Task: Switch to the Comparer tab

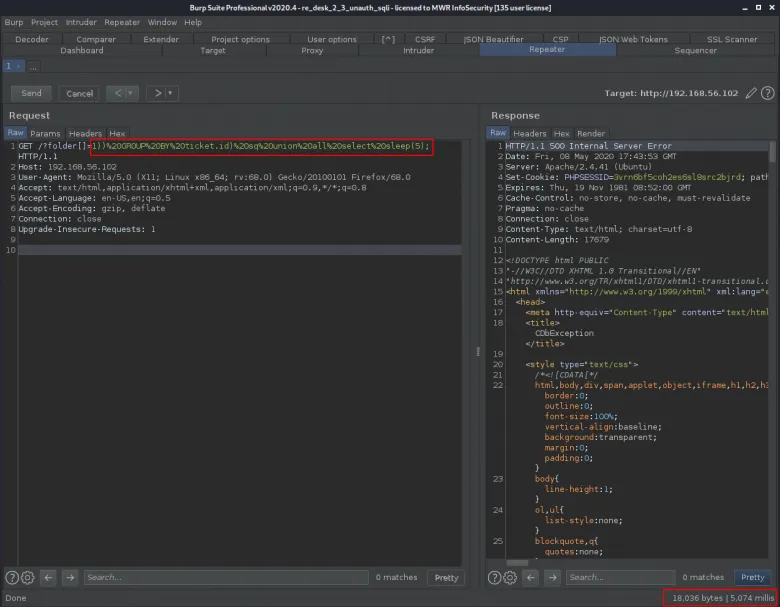Action: point(96,39)
